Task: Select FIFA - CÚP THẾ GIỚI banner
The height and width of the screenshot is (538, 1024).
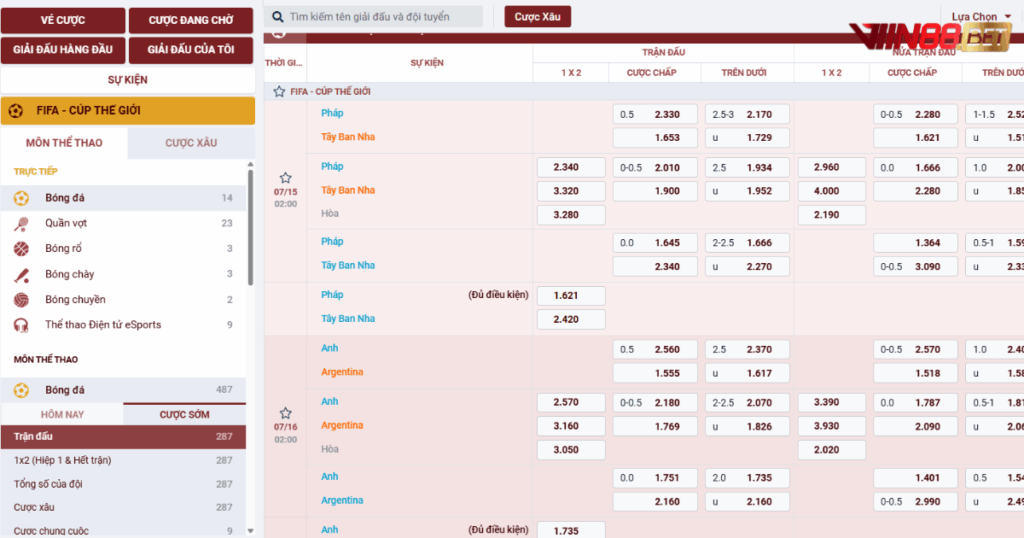Action: coord(127,111)
